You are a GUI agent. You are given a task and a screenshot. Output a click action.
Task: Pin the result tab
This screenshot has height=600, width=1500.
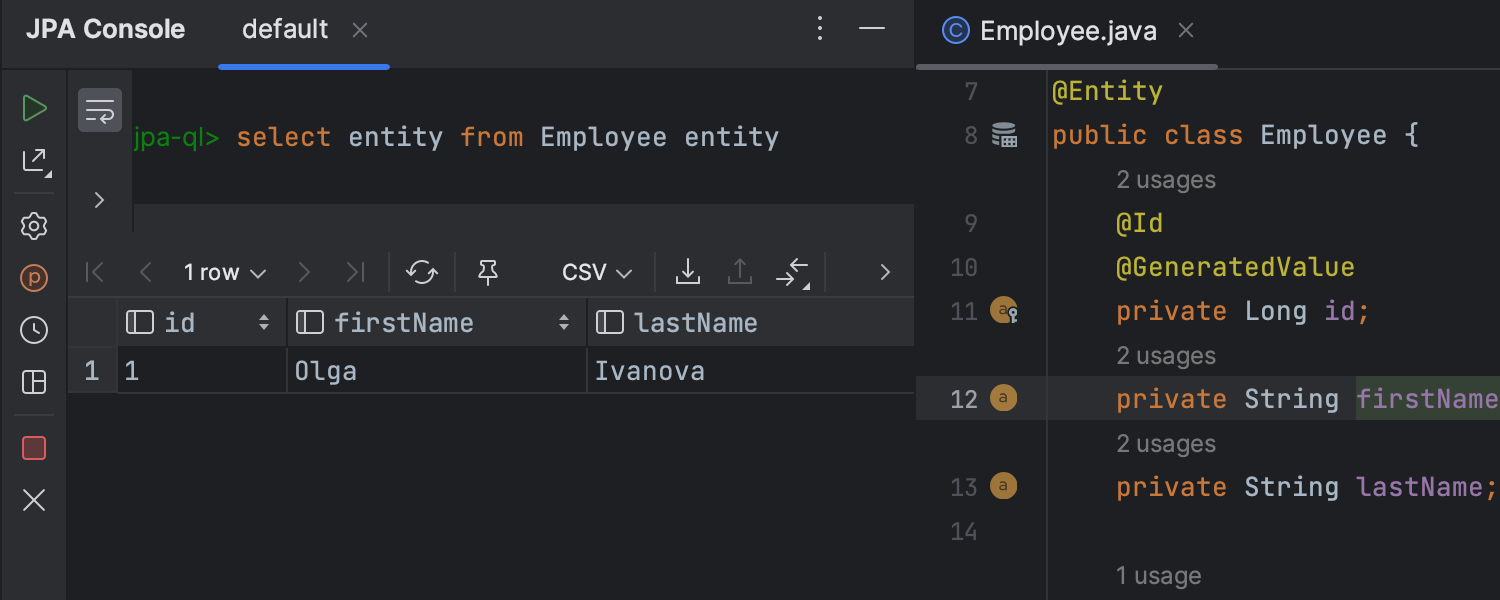(x=488, y=272)
